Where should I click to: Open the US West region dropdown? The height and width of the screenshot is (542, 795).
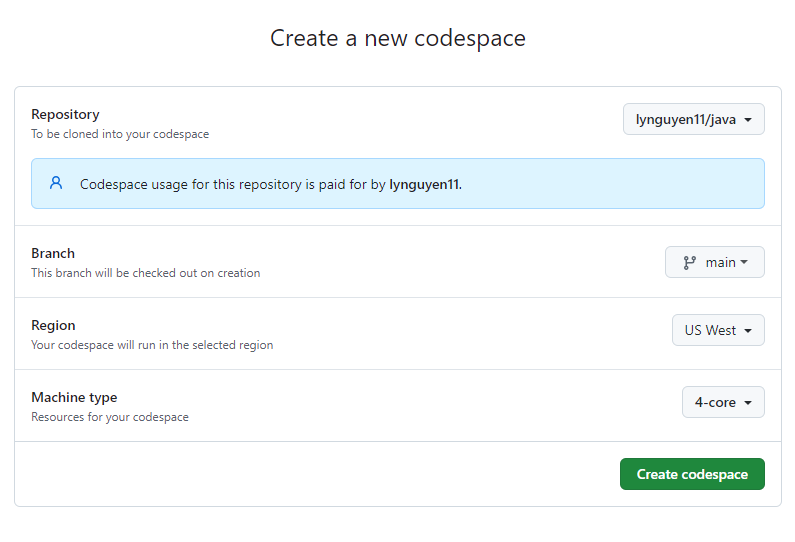[718, 330]
